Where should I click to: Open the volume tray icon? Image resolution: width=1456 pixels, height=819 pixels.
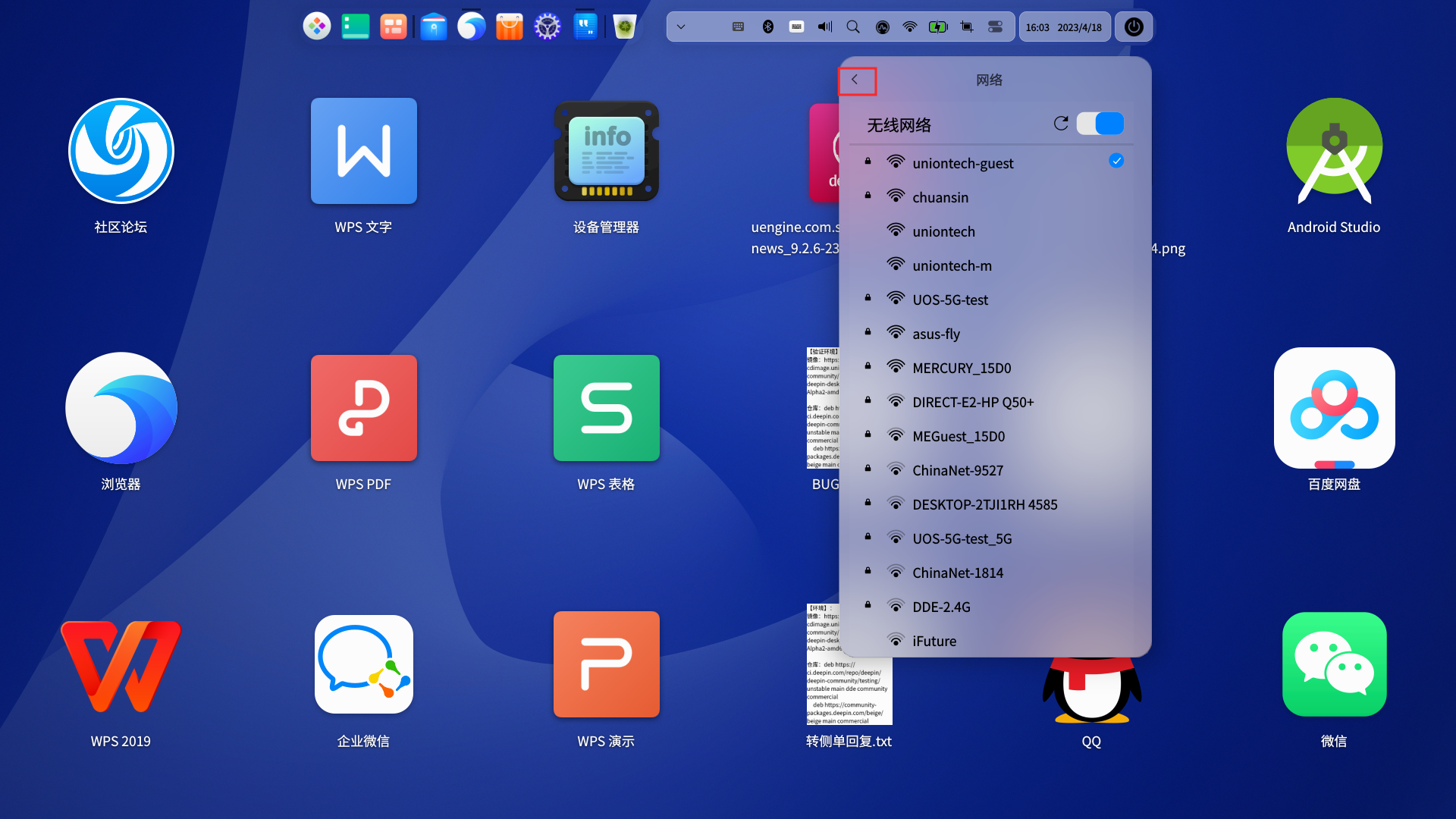coord(825,27)
